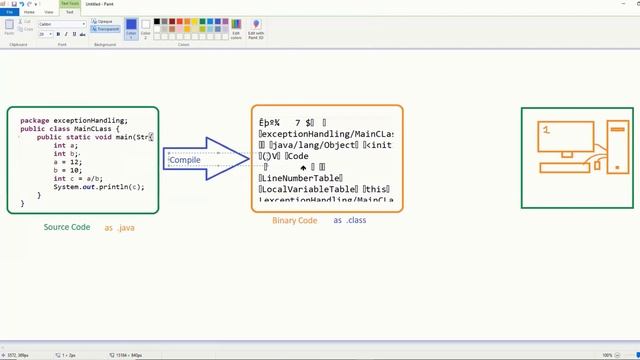Open the Edit colors dialog
This screenshot has height=360, width=640.
(236, 29)
